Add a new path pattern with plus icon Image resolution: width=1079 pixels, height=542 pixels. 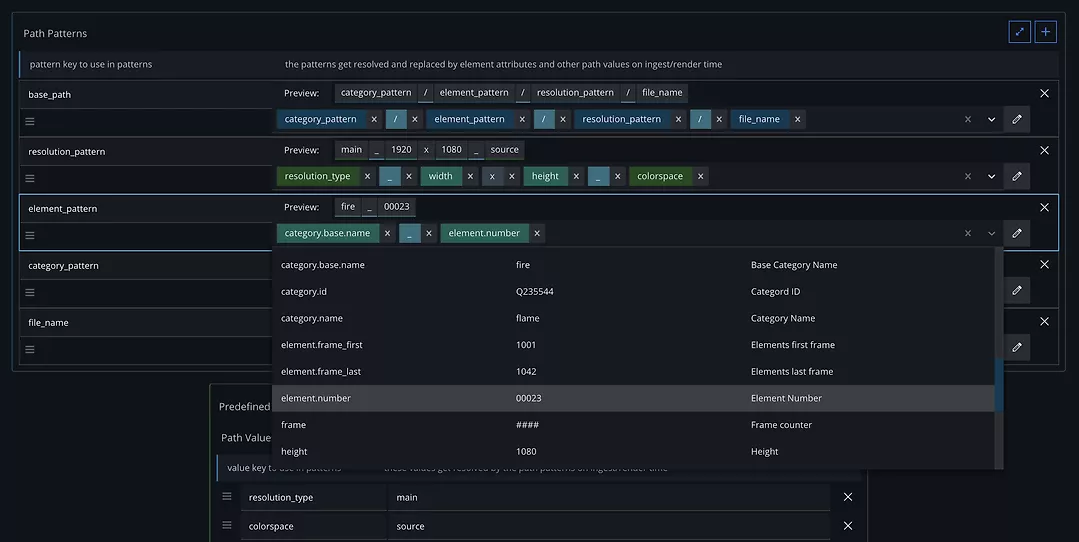[1045, 32]
